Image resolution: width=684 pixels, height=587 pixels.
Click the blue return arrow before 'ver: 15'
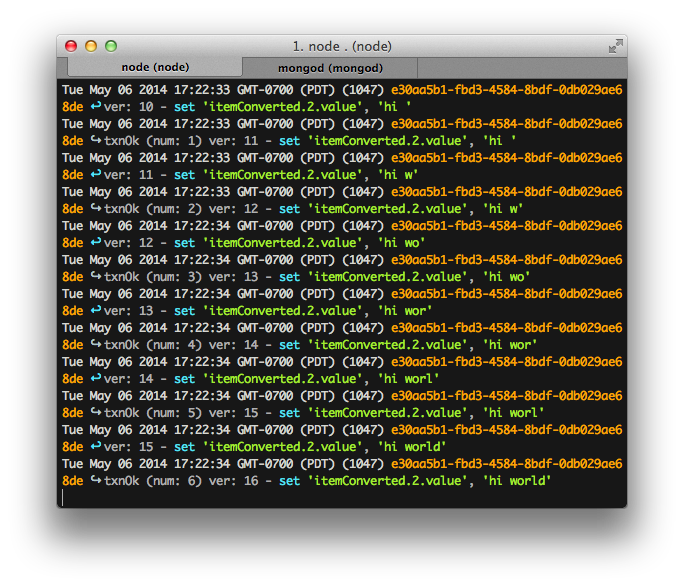coord(95,447)
